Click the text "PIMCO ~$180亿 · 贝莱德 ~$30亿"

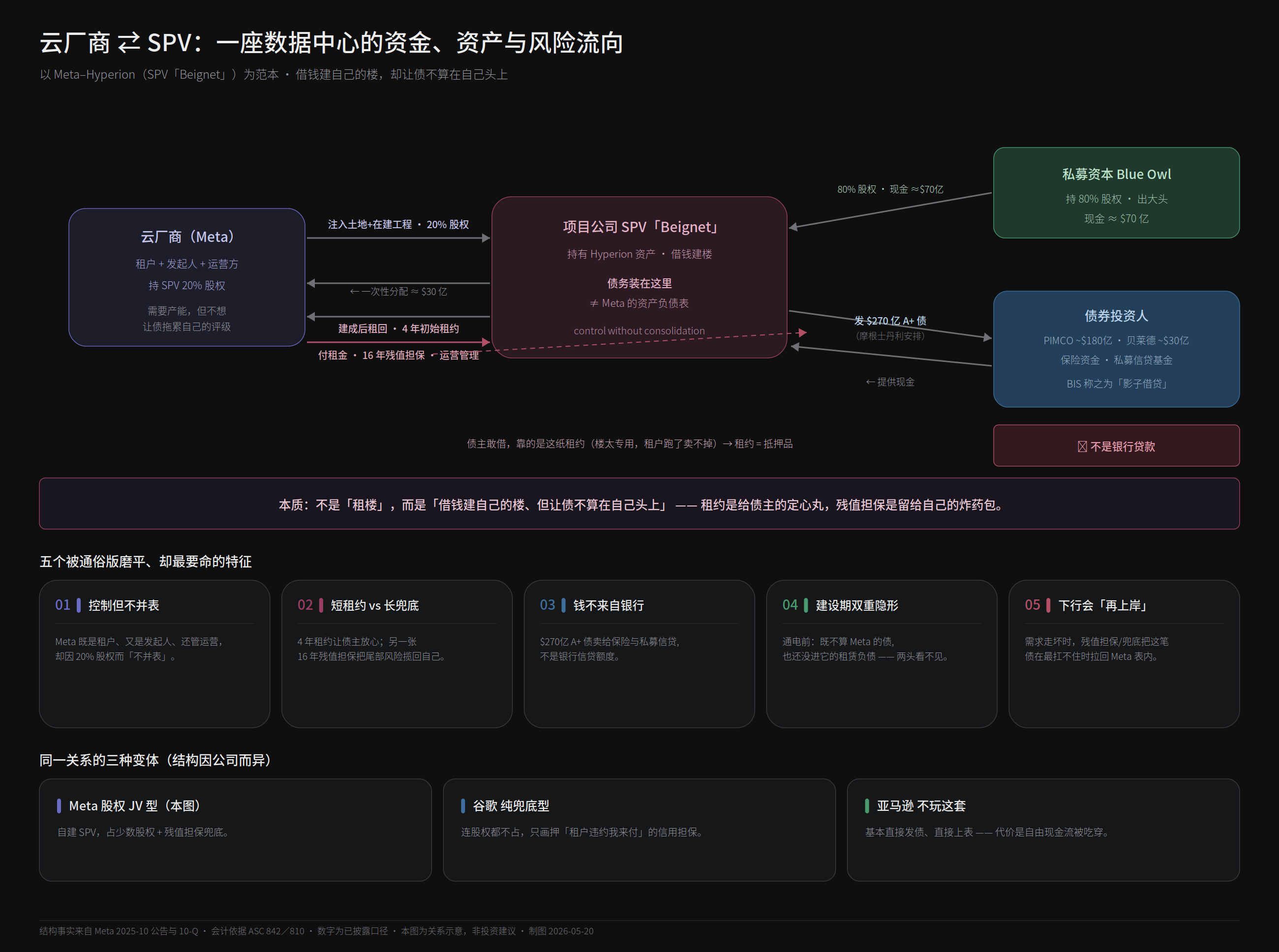1117,341
